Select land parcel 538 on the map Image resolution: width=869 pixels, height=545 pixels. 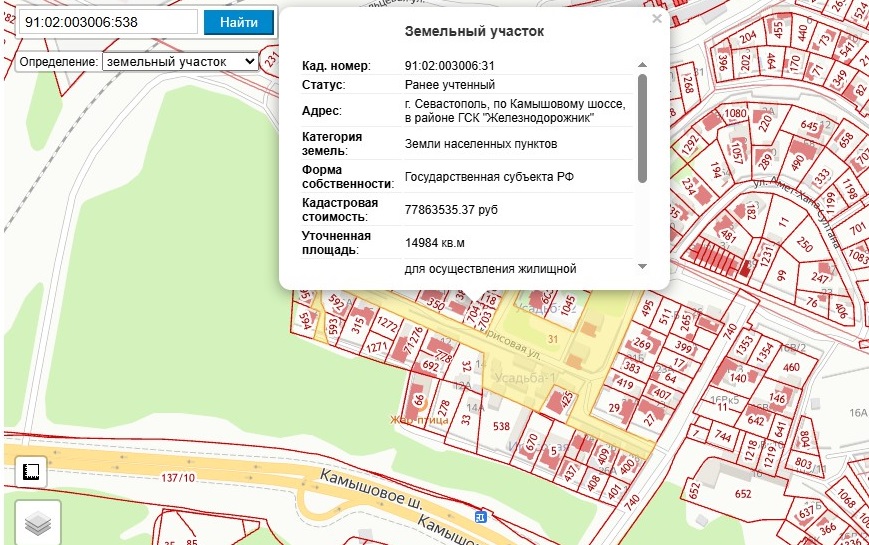click(502, 426)
